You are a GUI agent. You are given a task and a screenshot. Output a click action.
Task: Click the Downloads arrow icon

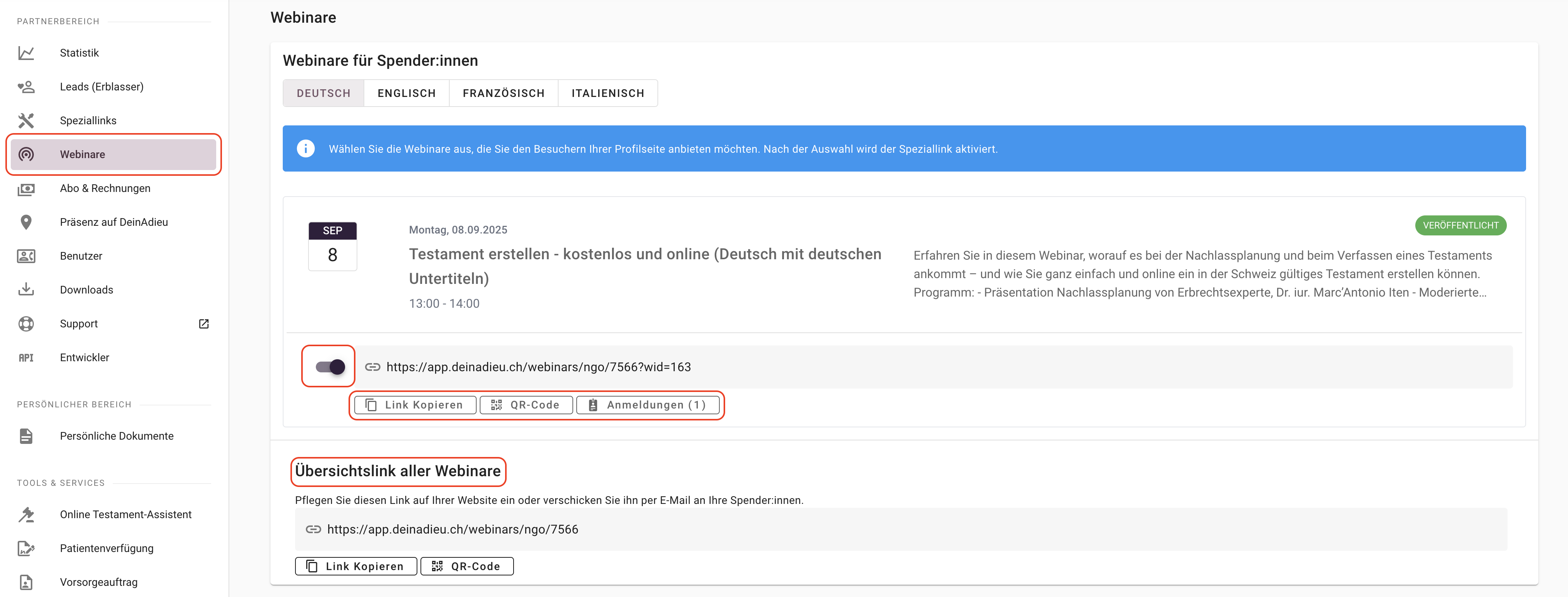[25, 290]
